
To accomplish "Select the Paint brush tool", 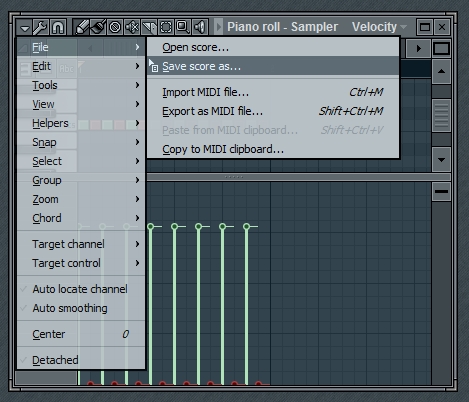I will pyautogui.click(x=98, y=27).
